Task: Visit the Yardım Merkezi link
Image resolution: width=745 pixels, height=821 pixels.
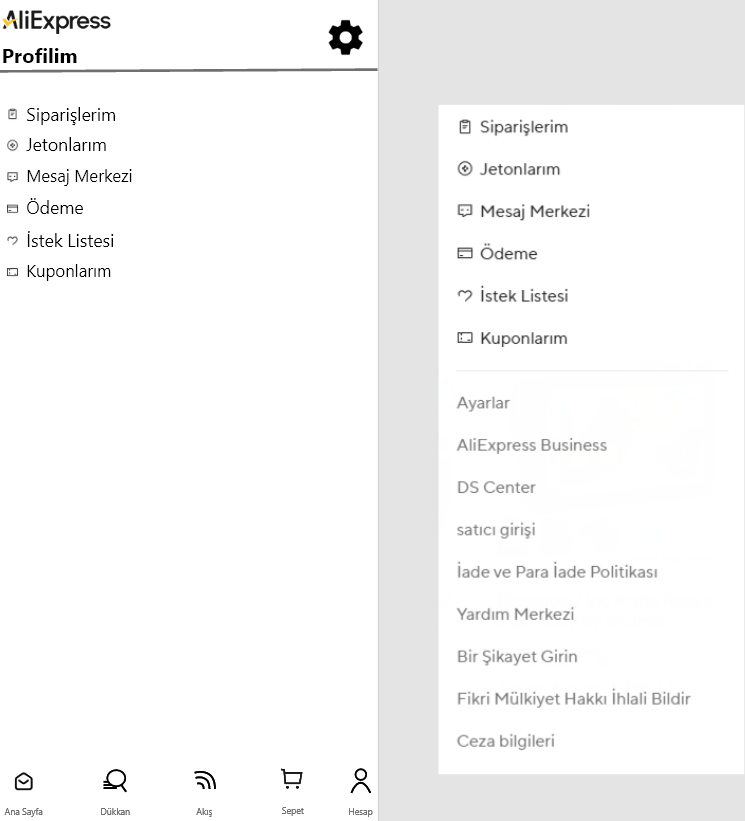Action: (x=515, y=614)
